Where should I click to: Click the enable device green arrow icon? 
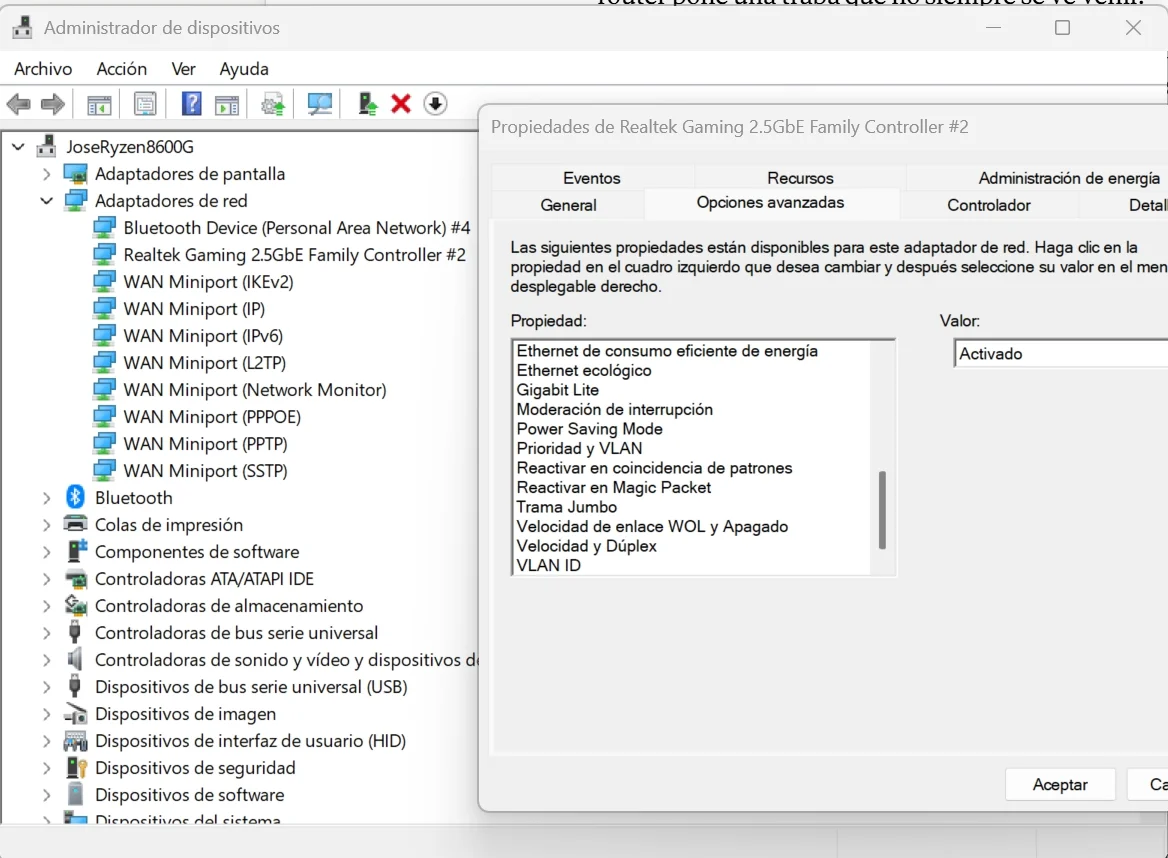367,104
